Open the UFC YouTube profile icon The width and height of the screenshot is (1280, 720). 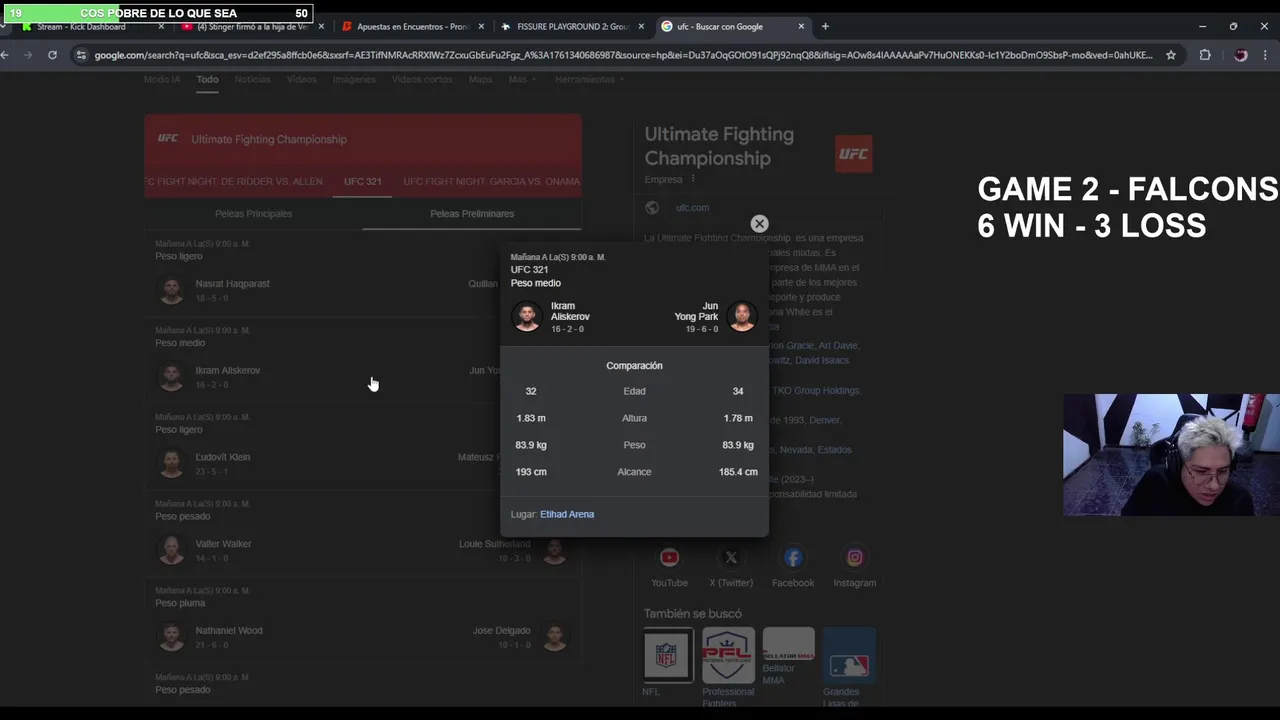point(669,558)
